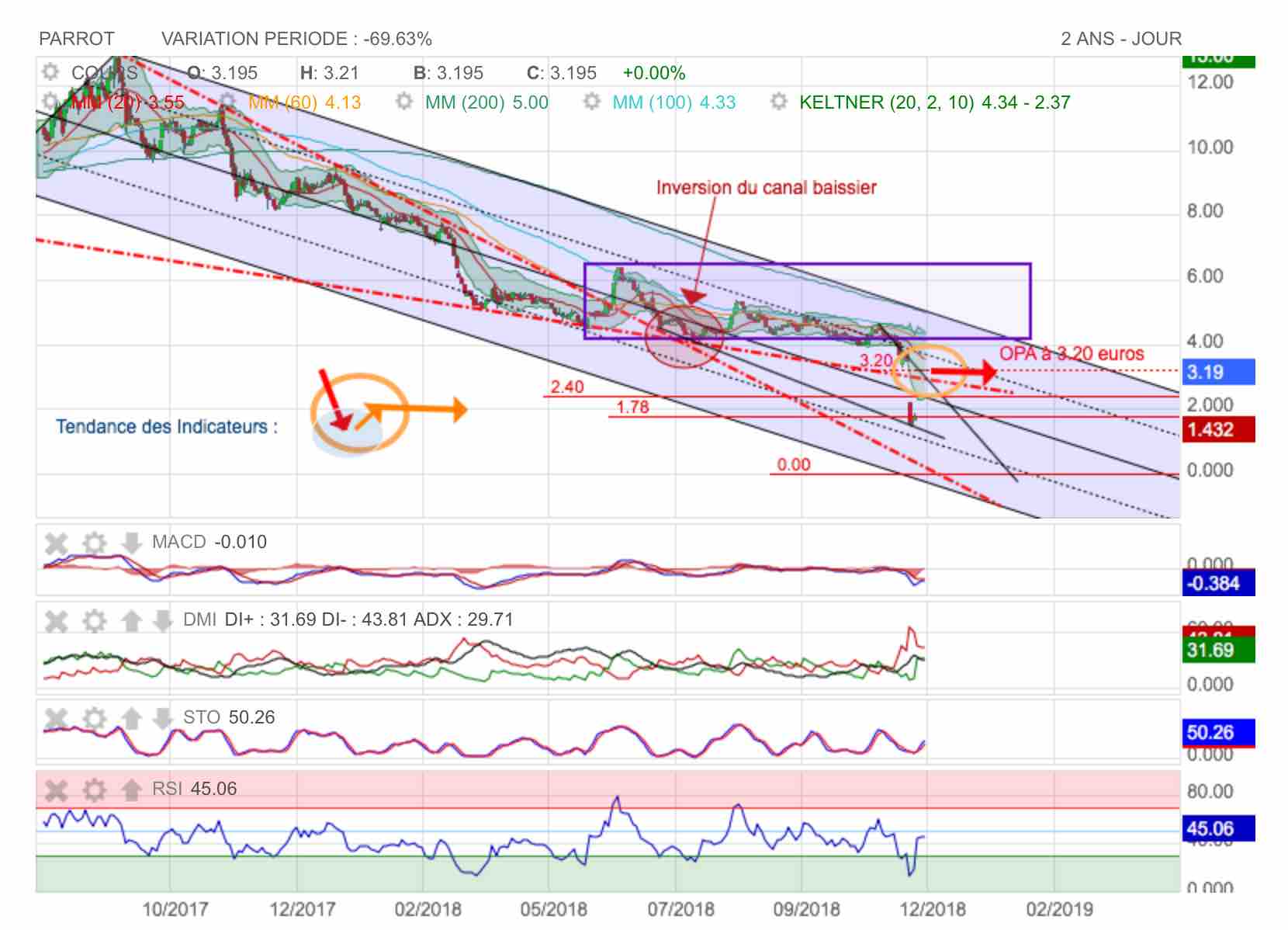Click VARIATION PERIODE -69.63% text

296,39
